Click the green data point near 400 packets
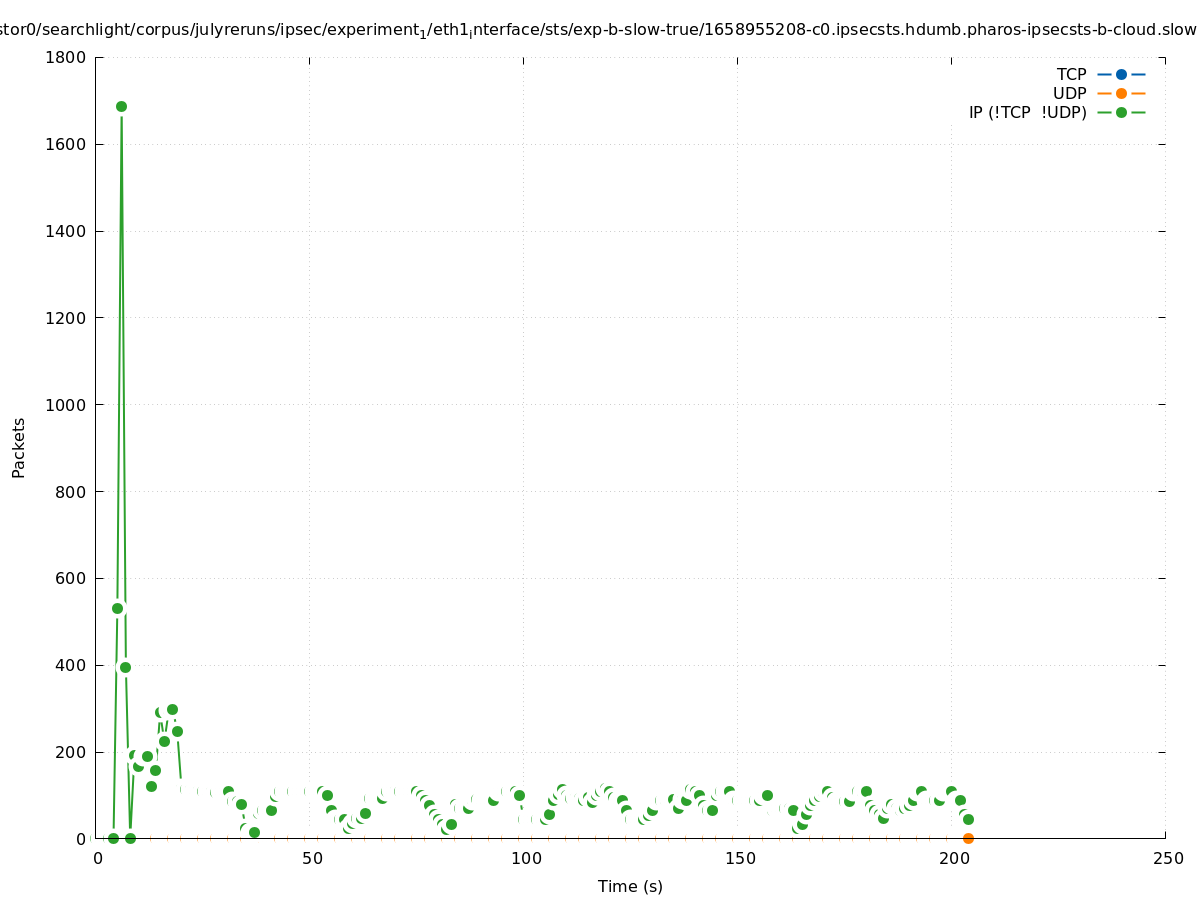1197x900 pixels. tap(125, 667)
